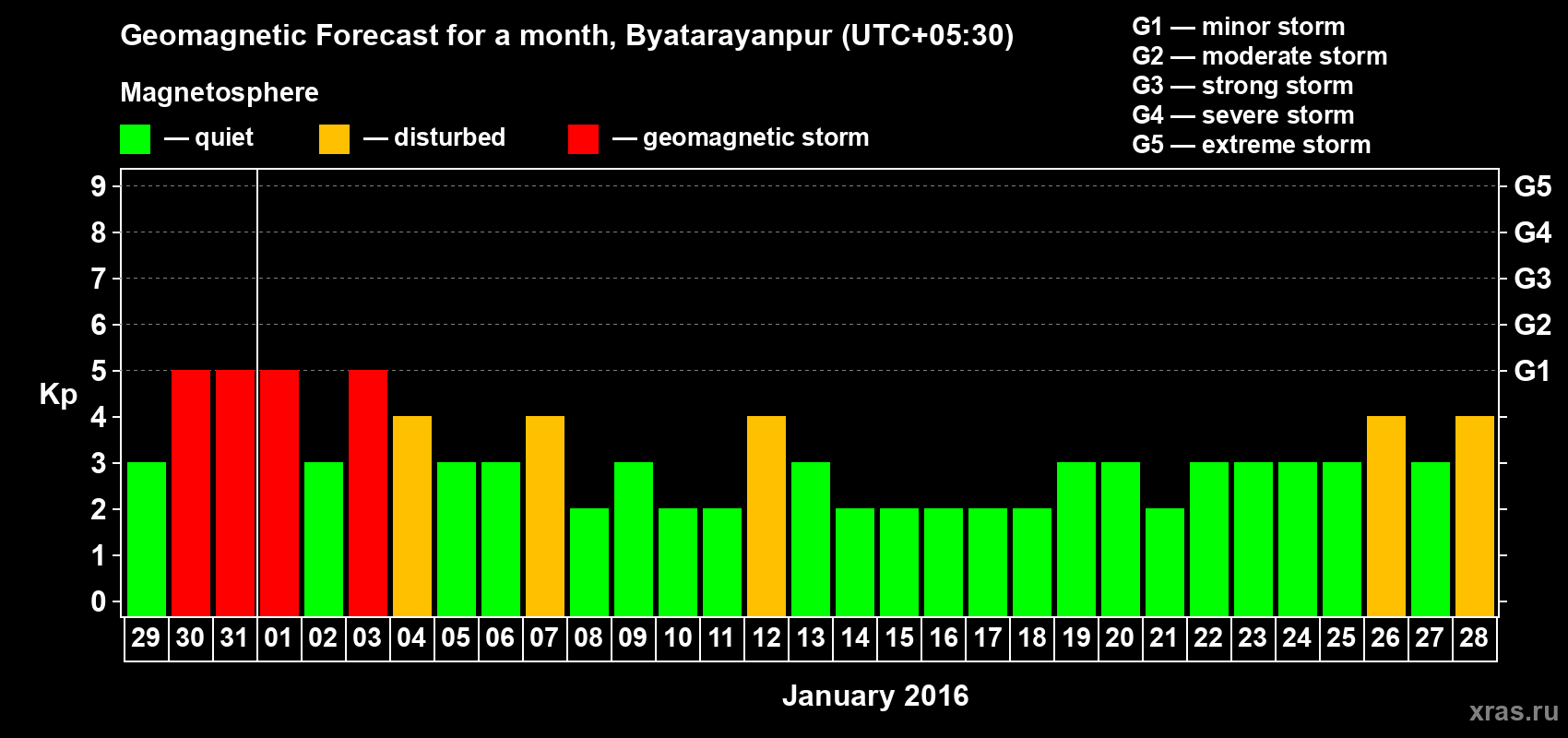Click the orange bar for January 12

766,516
